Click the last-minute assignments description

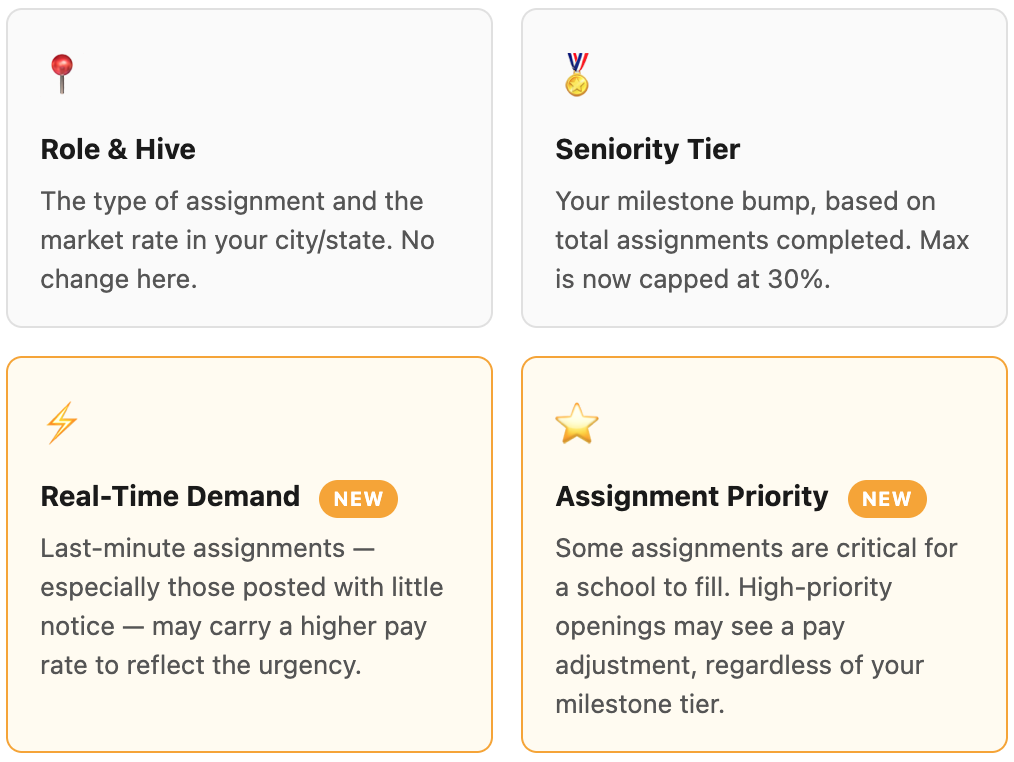click(242, 607)
